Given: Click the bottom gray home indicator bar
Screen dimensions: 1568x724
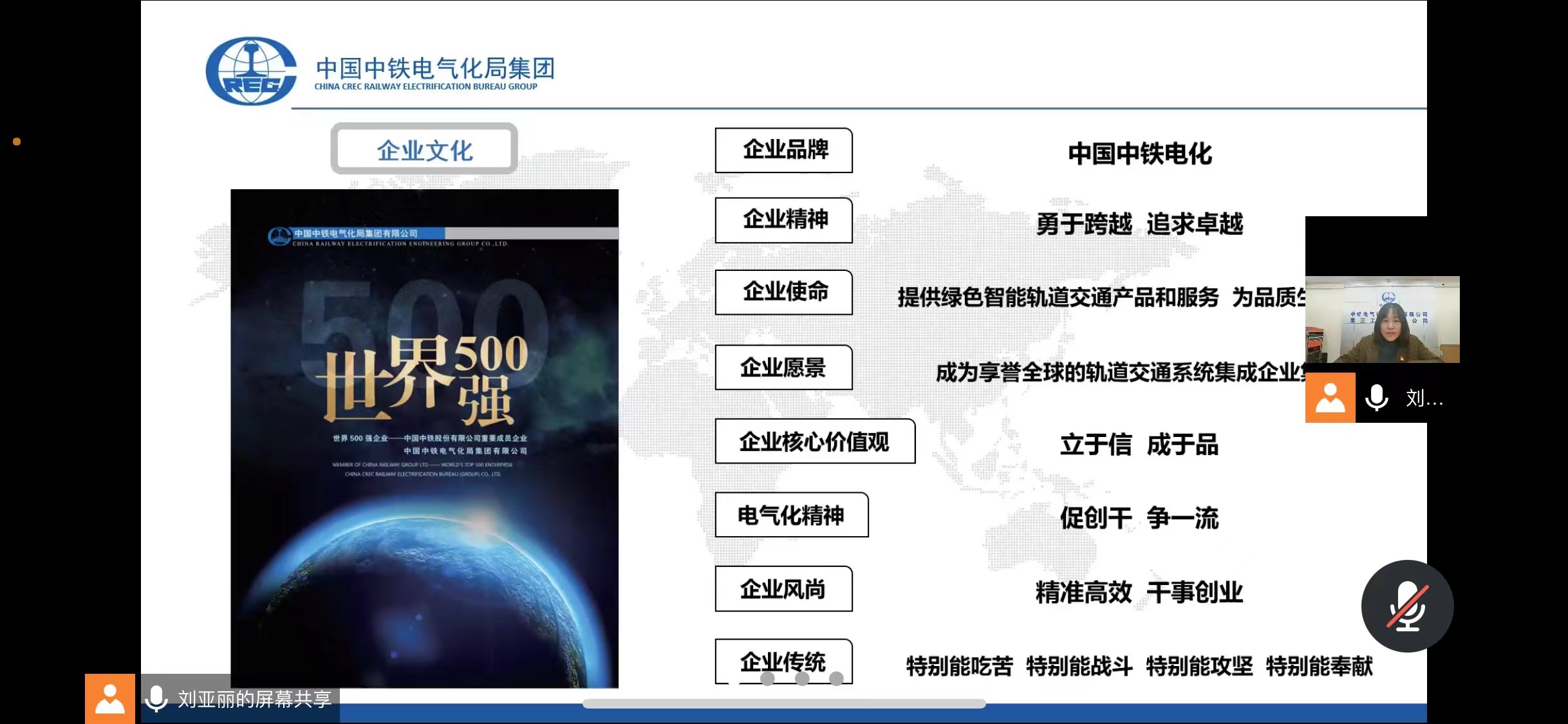Looking at the screenshot, I should coord(784,703).
